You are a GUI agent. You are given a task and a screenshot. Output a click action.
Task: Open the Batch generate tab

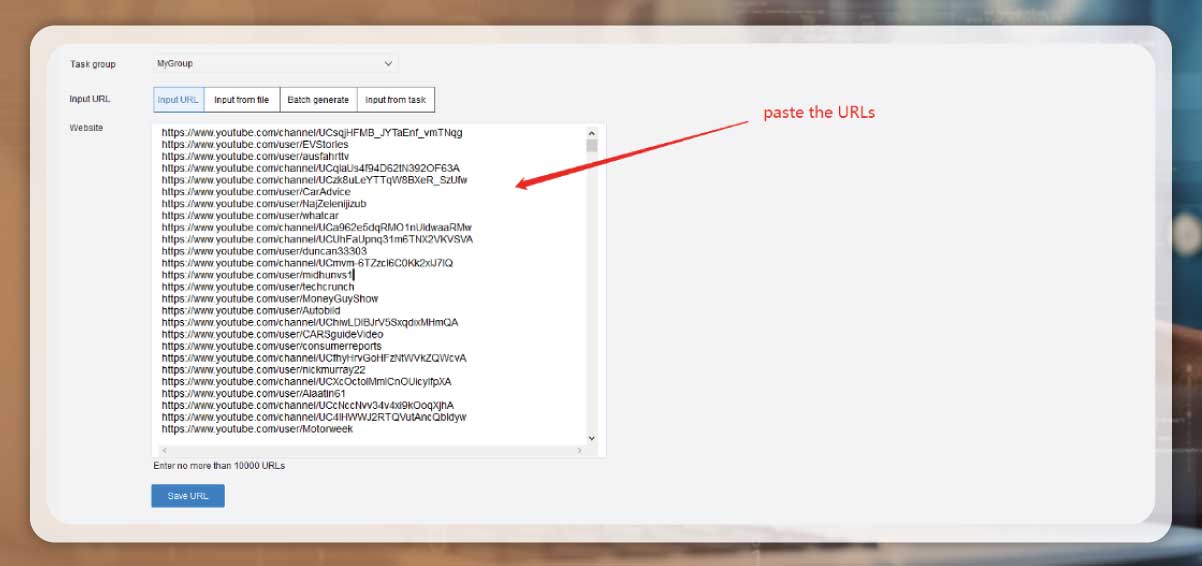[x=318, y=100]
